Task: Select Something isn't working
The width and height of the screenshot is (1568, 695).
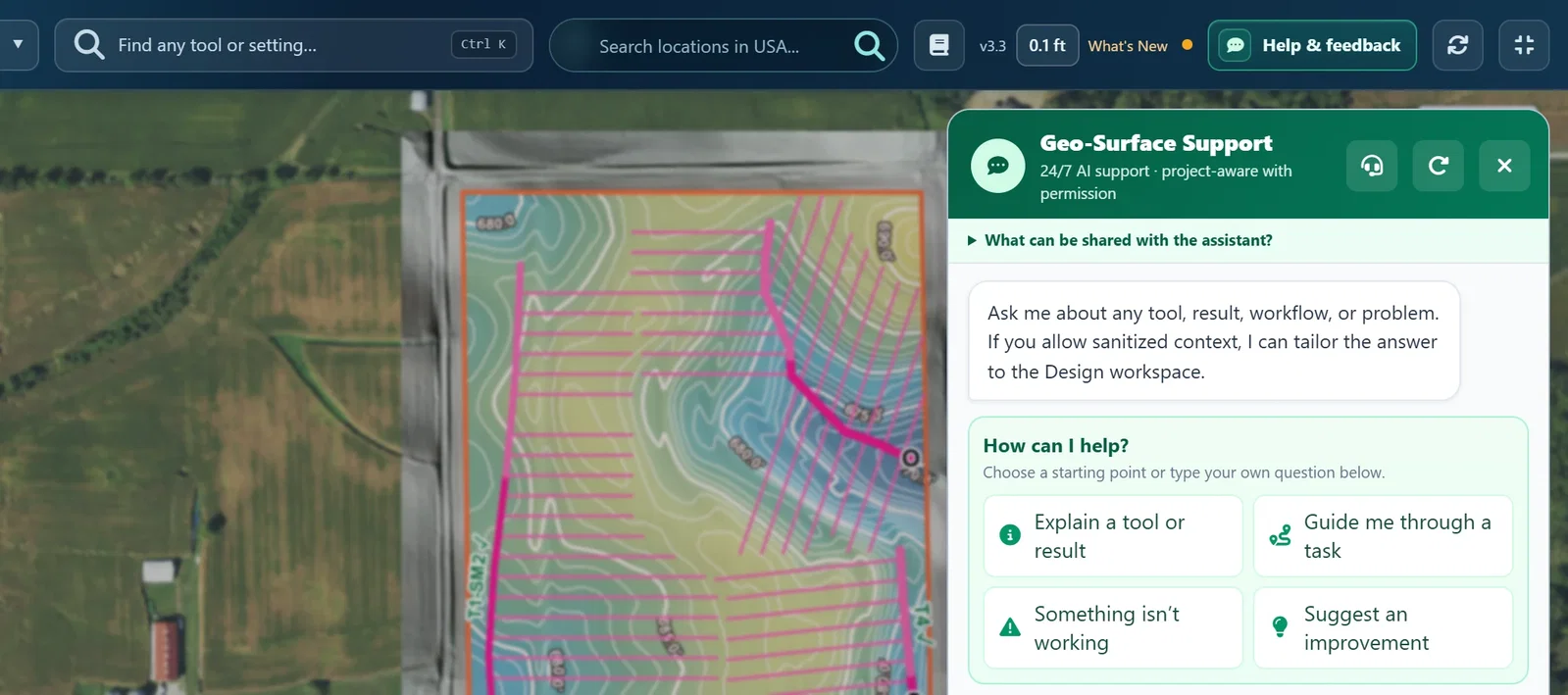Action: (1113, 628)
